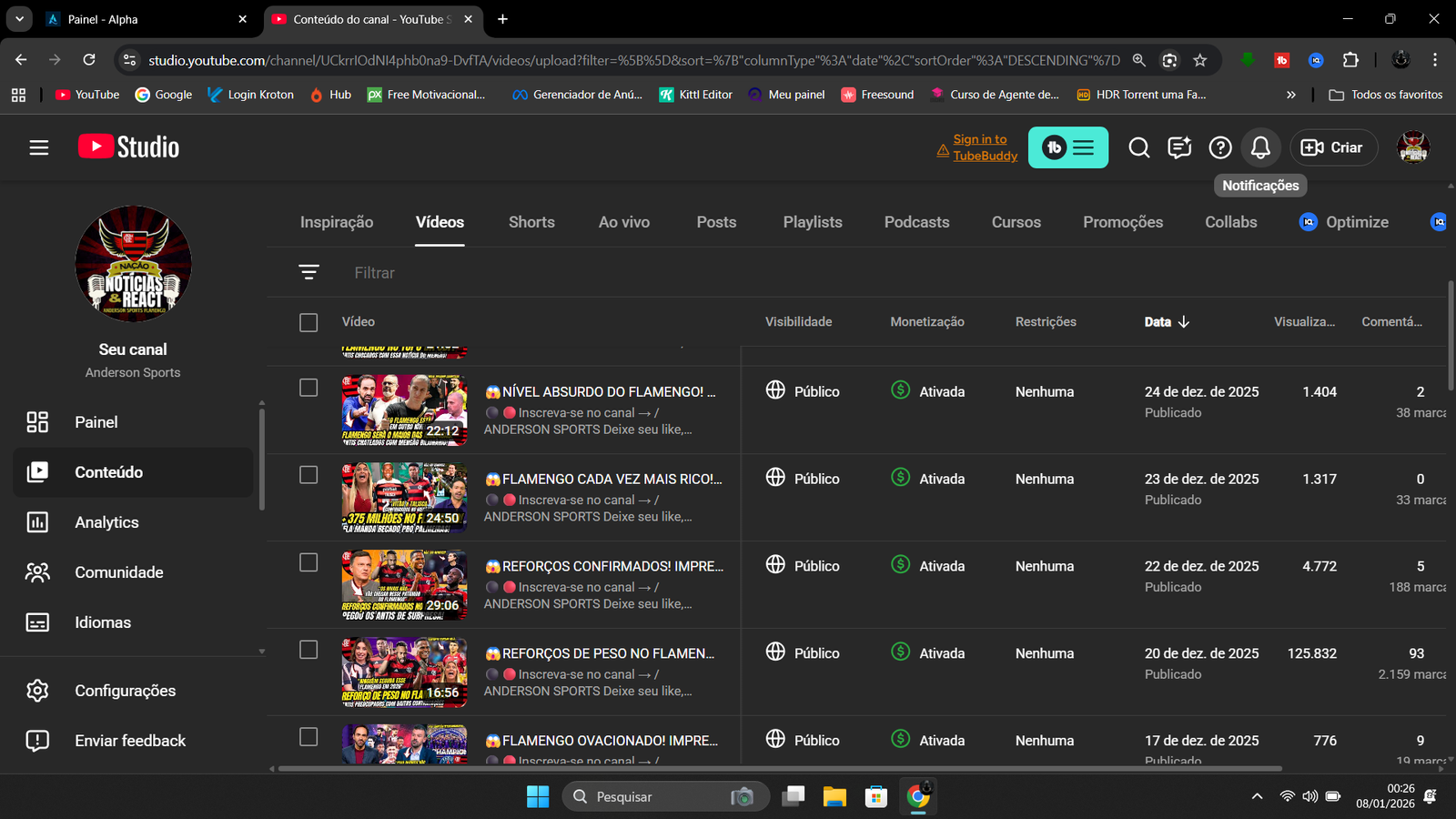This screenshot has height=819, width=1456.
Task: Type in the Filtrar field
Action: click(546, 273)
